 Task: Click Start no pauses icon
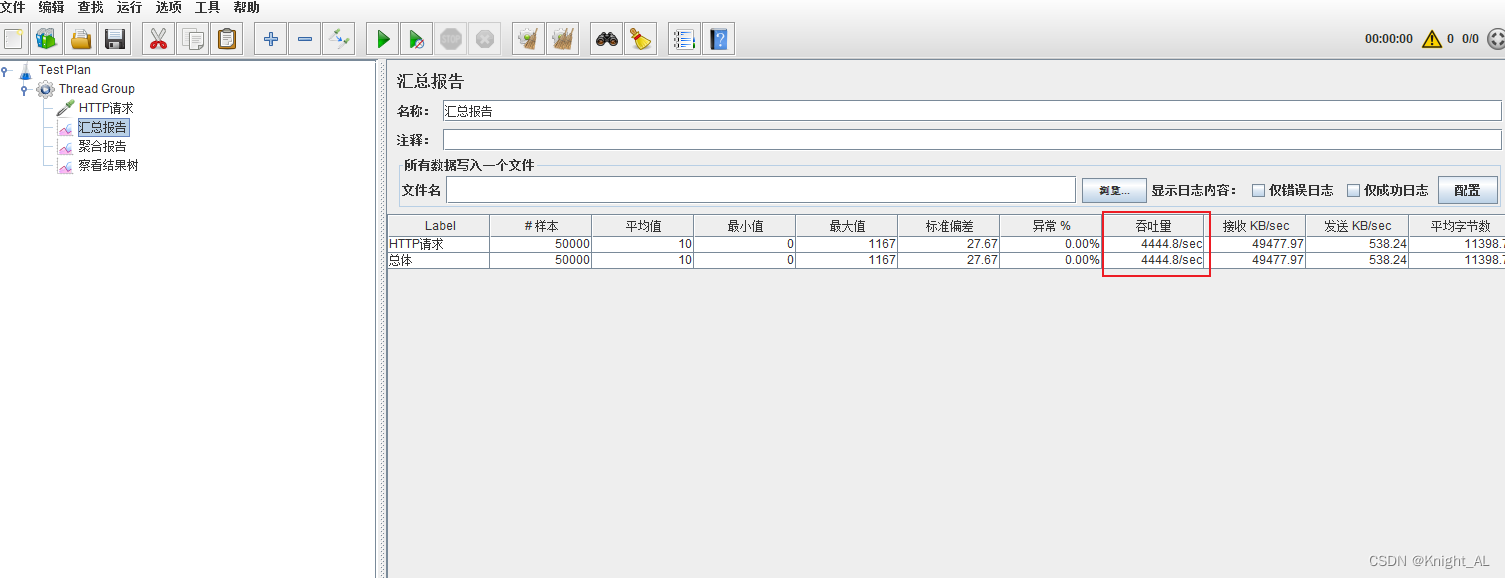416,39
